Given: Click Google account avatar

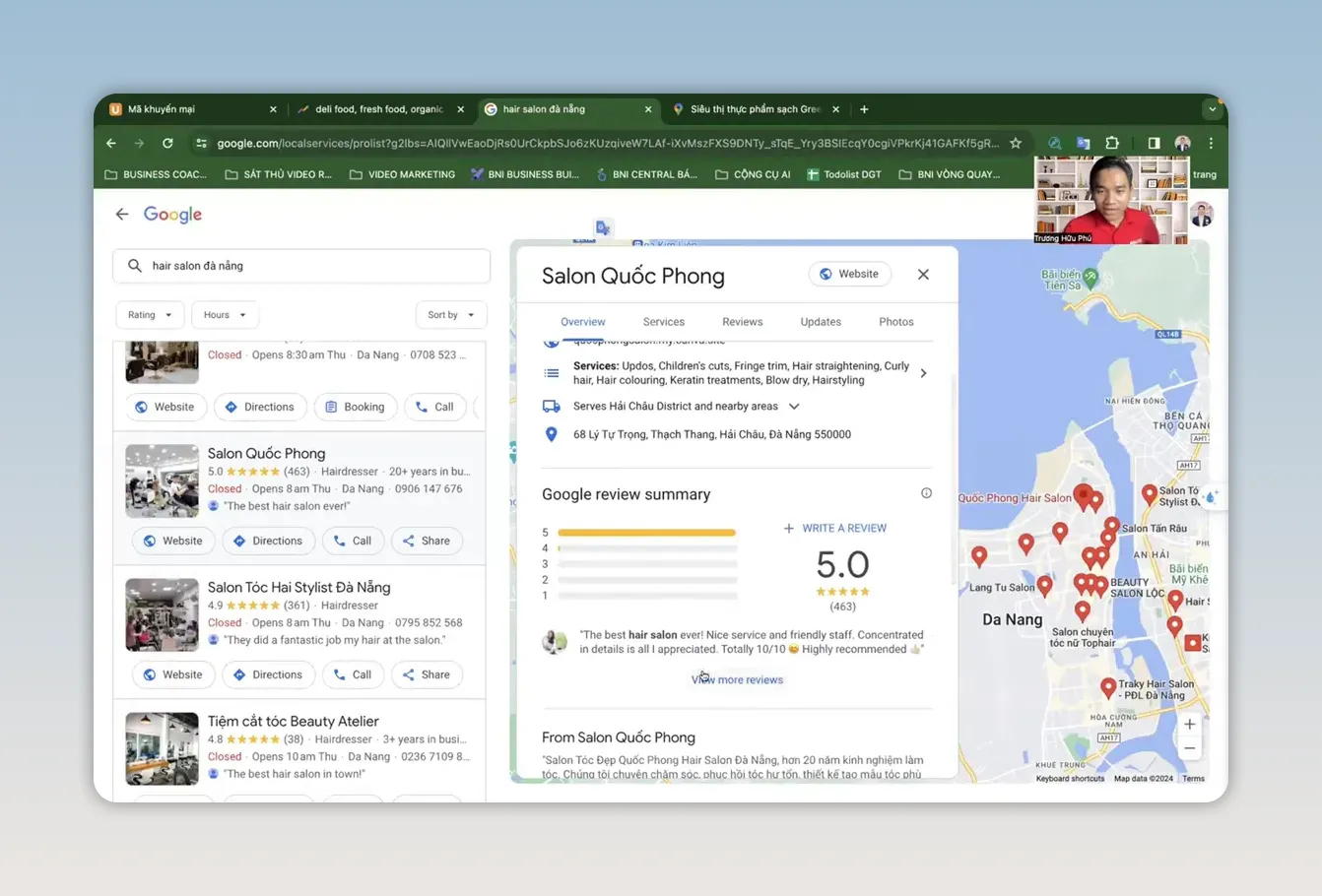Looking at the screenshot, I should tap(1202, 214).
